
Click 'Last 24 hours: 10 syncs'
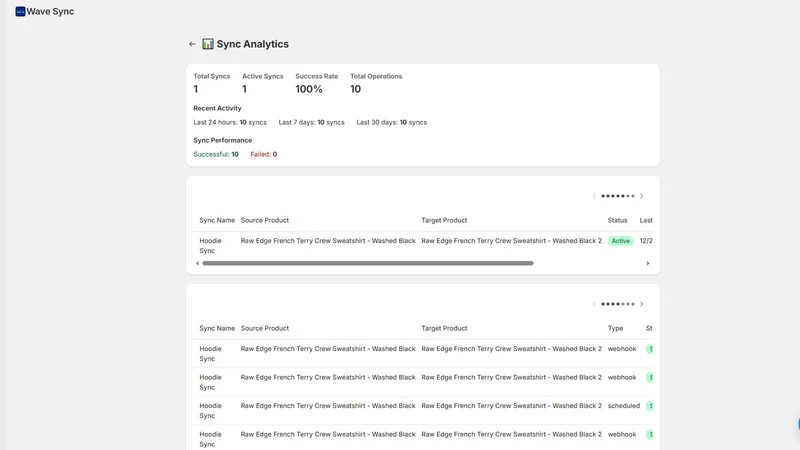point(230,122)
